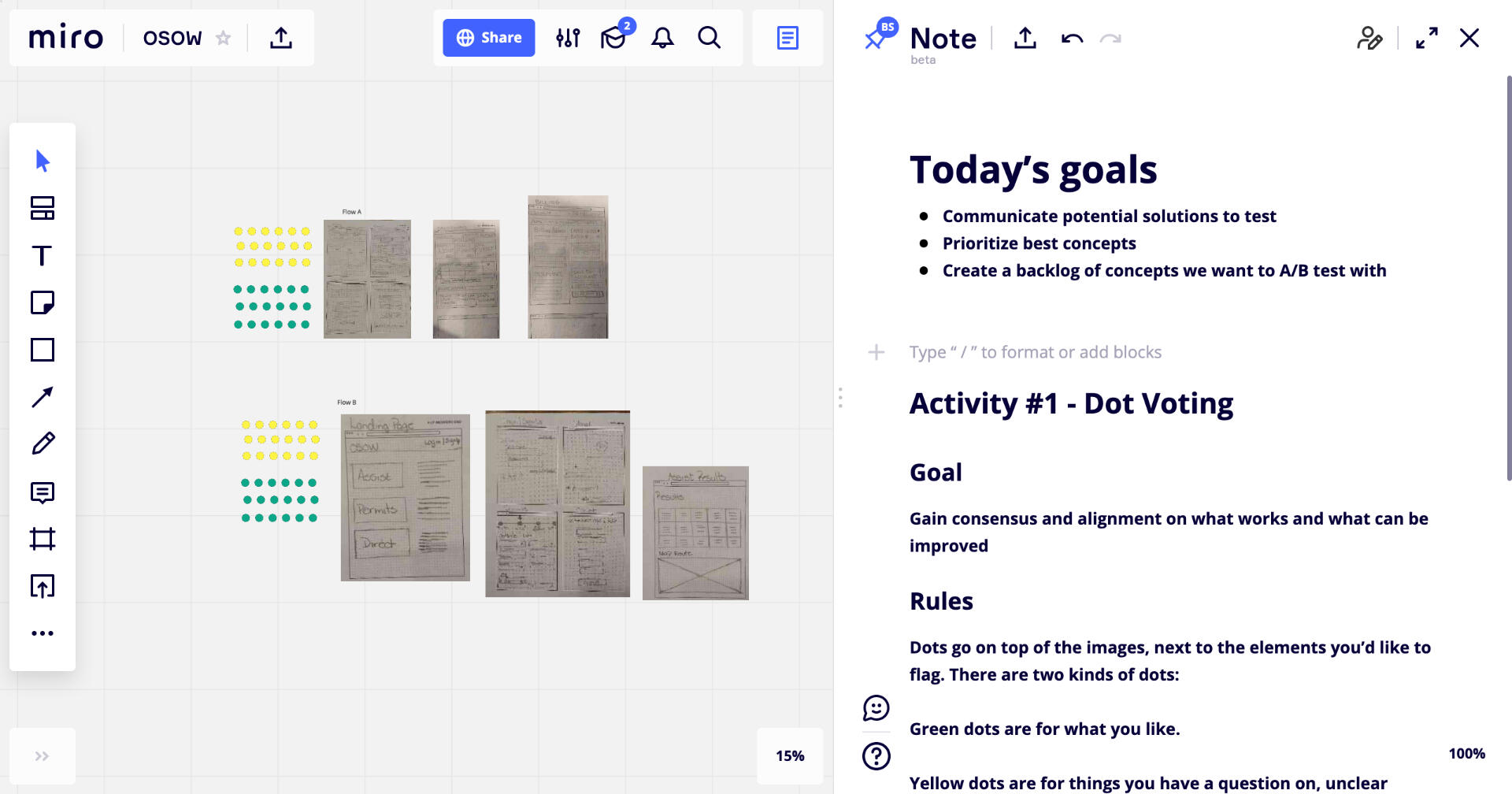This screenshot has height=794, width=1512.
Task: Click the 'Type / to format' placeholder line
Action: pyautogui.click(x=1035, y=352)
